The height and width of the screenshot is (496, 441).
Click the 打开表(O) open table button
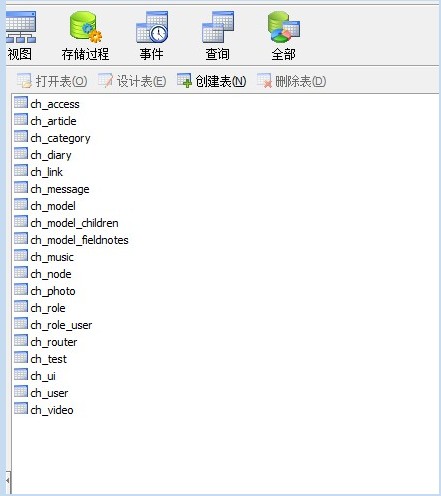[x=52, y=81]
